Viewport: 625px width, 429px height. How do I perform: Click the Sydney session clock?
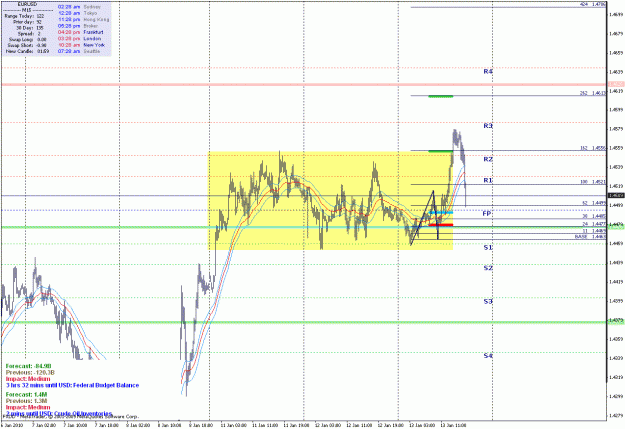click(79, 7)
